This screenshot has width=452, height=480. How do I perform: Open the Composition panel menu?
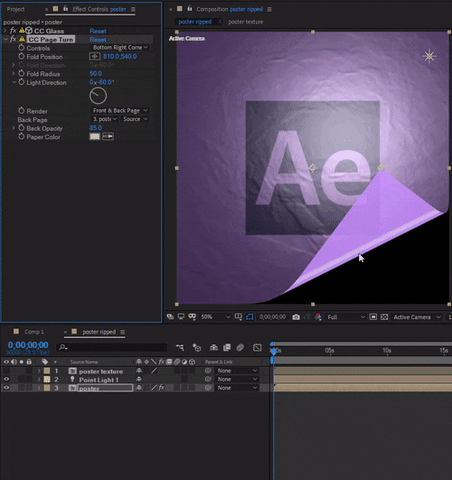coord(269,9)
